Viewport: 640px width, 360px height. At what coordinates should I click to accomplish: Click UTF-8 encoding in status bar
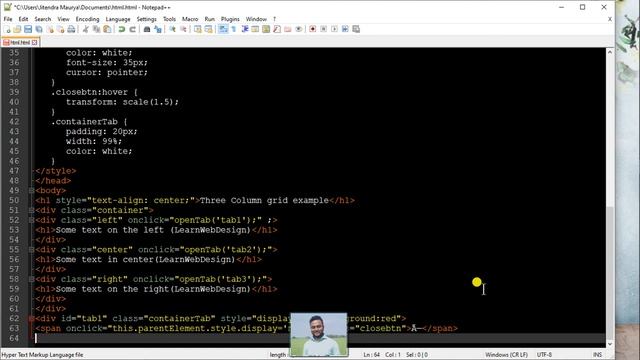click(x=544, y=355)
